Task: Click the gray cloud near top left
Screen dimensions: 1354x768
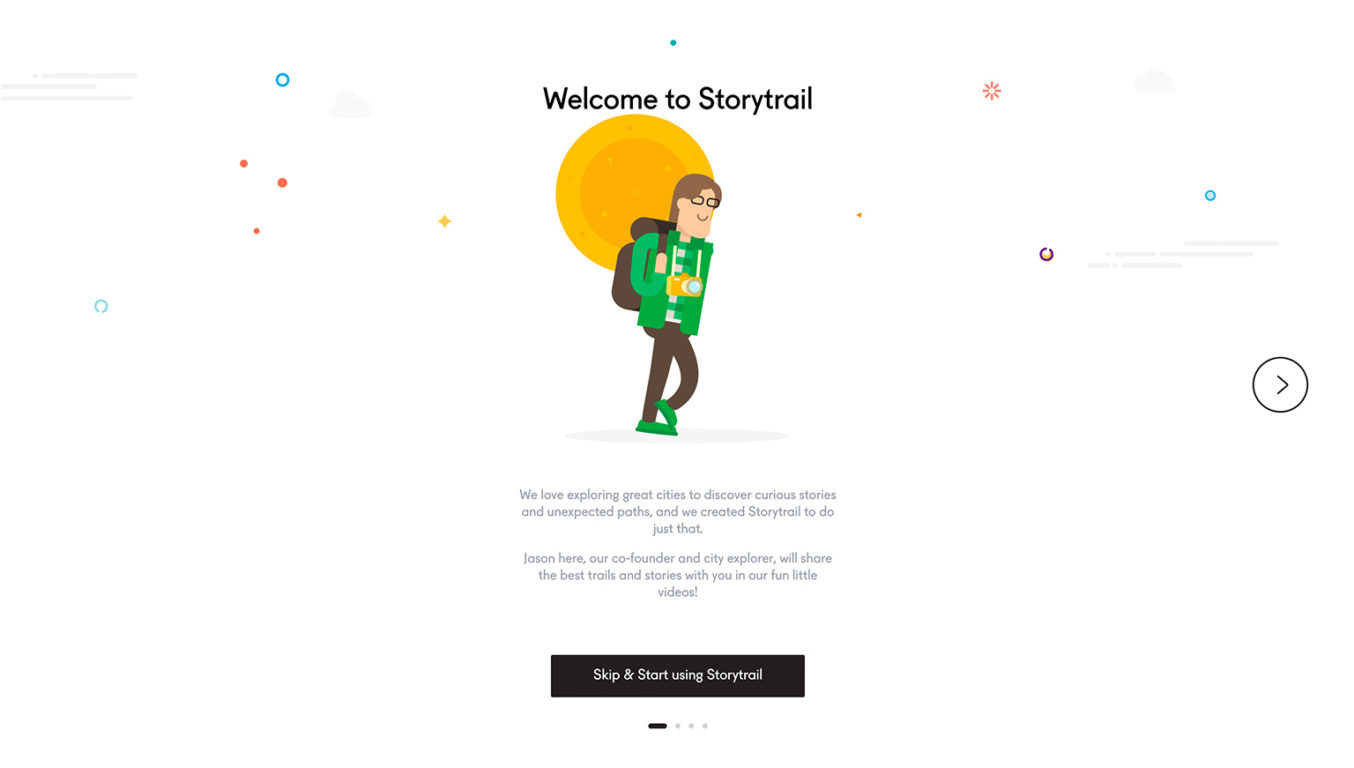Action: 351,105
